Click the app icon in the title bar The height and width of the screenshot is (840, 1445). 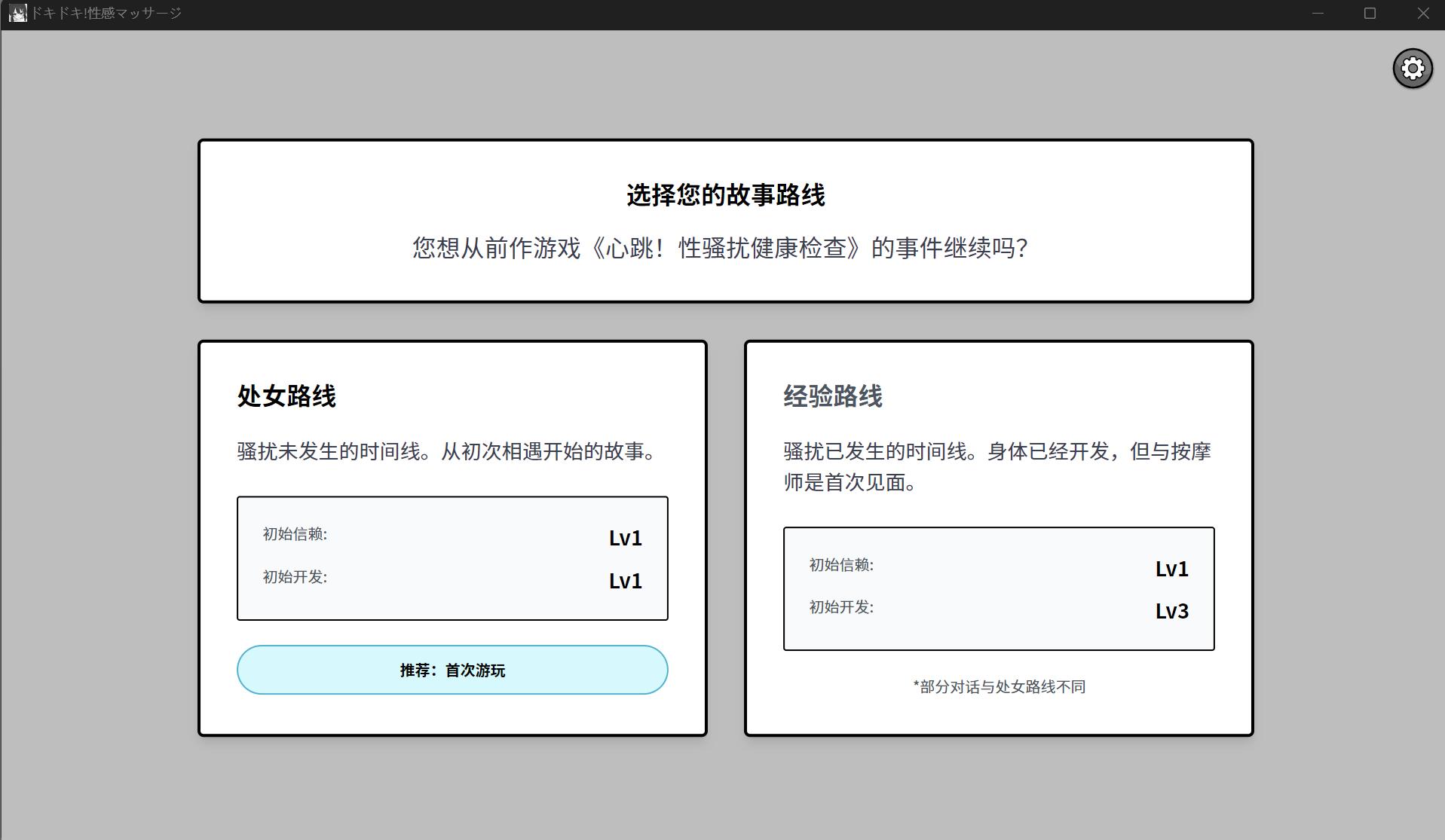pyautogui.click(x=17, y=14)
